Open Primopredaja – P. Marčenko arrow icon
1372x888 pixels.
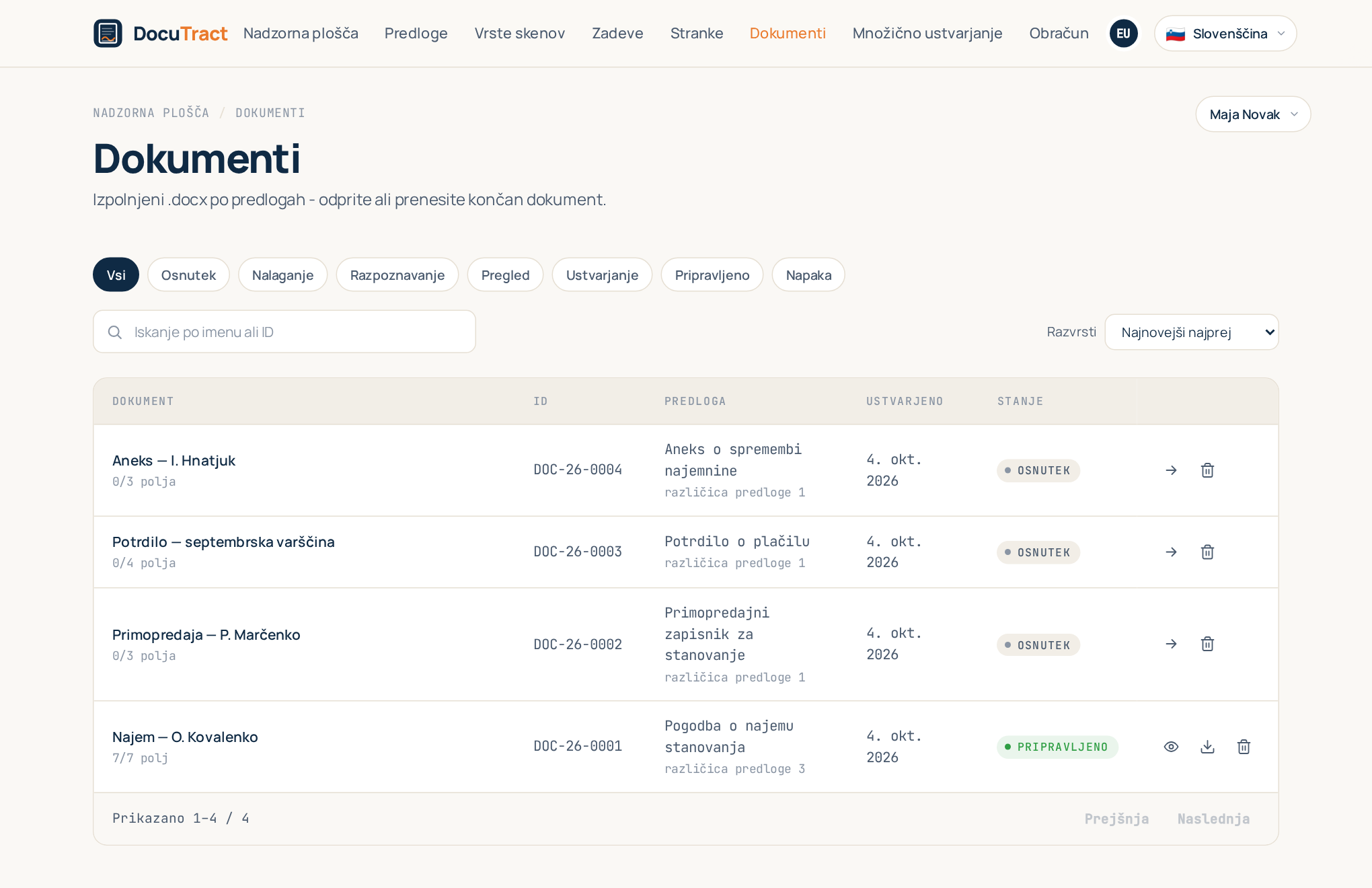(x=1171, y=644)
